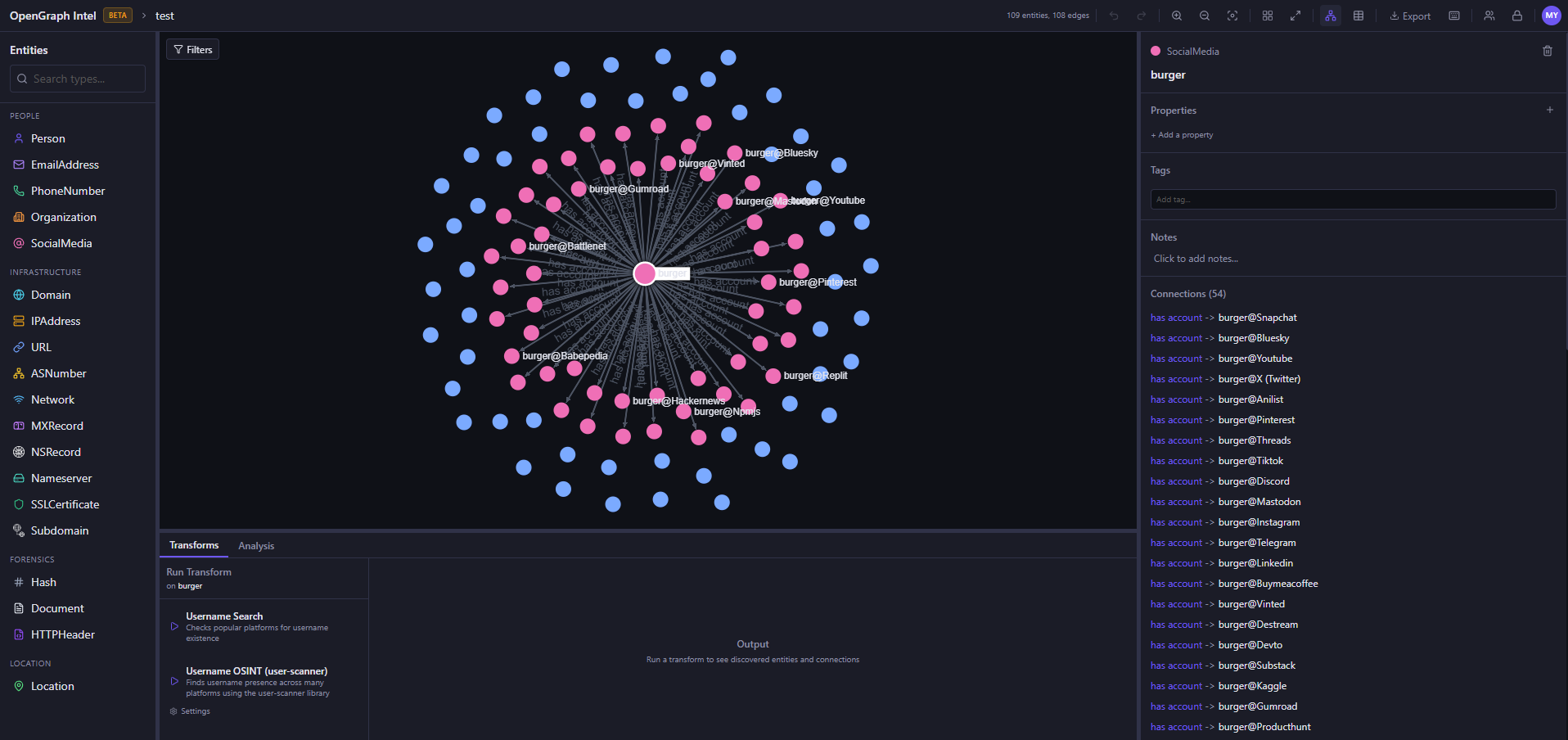Switch to table view
Screen dimensions: 1568x740
[1358, 16]
